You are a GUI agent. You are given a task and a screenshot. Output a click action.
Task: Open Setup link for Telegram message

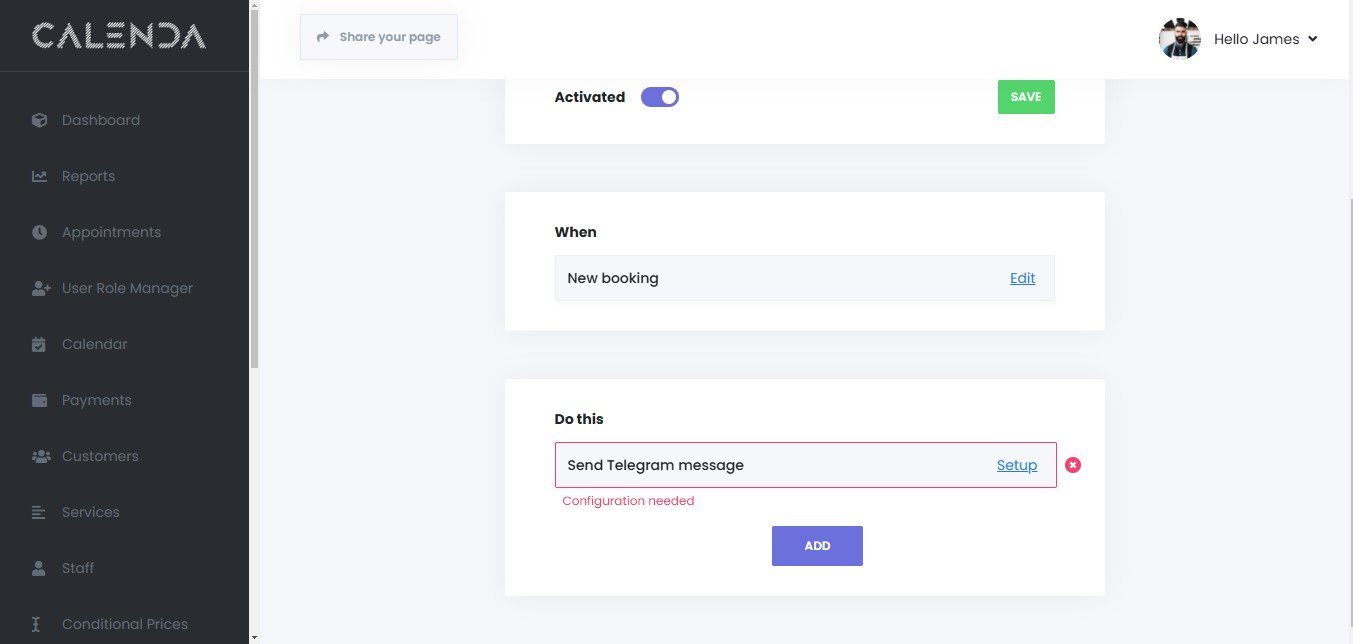pyautogui.click(x=1017, y=465)
